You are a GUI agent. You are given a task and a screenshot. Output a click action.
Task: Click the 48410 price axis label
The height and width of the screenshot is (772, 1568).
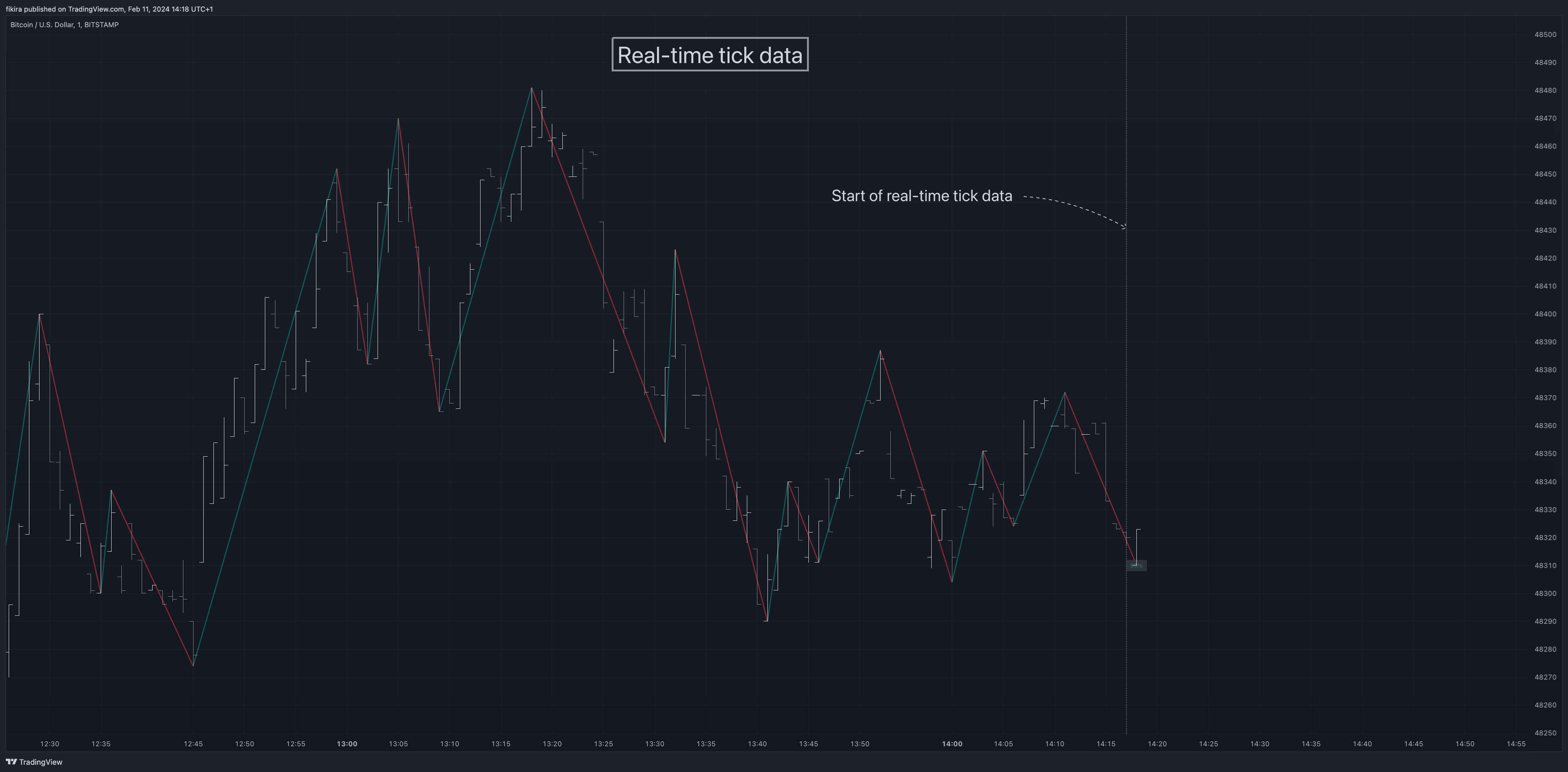click(x=1546, y=286)
